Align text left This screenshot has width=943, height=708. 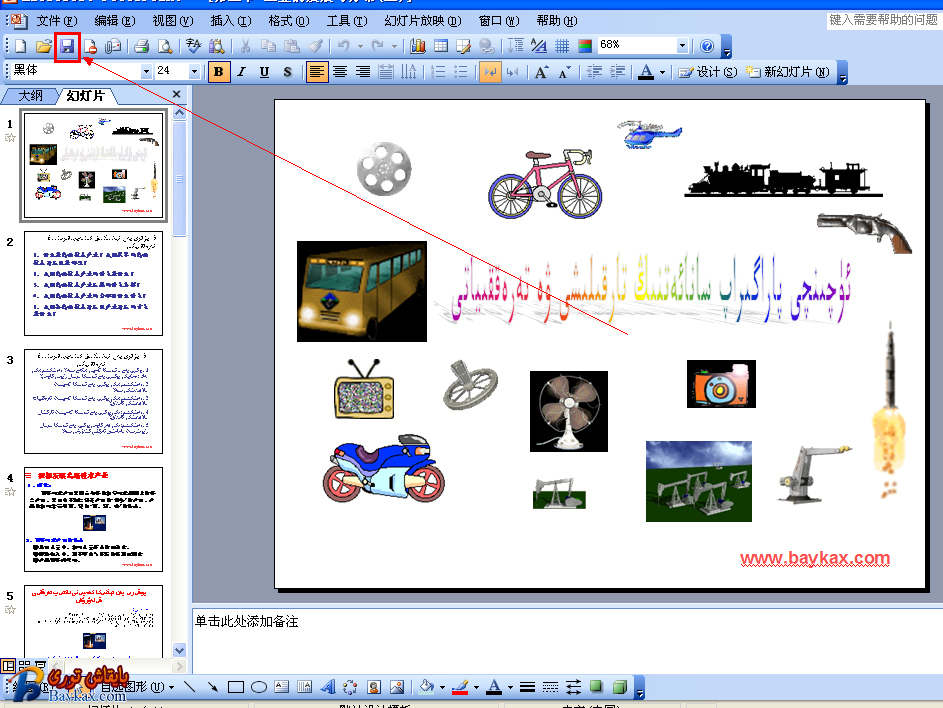317,72
